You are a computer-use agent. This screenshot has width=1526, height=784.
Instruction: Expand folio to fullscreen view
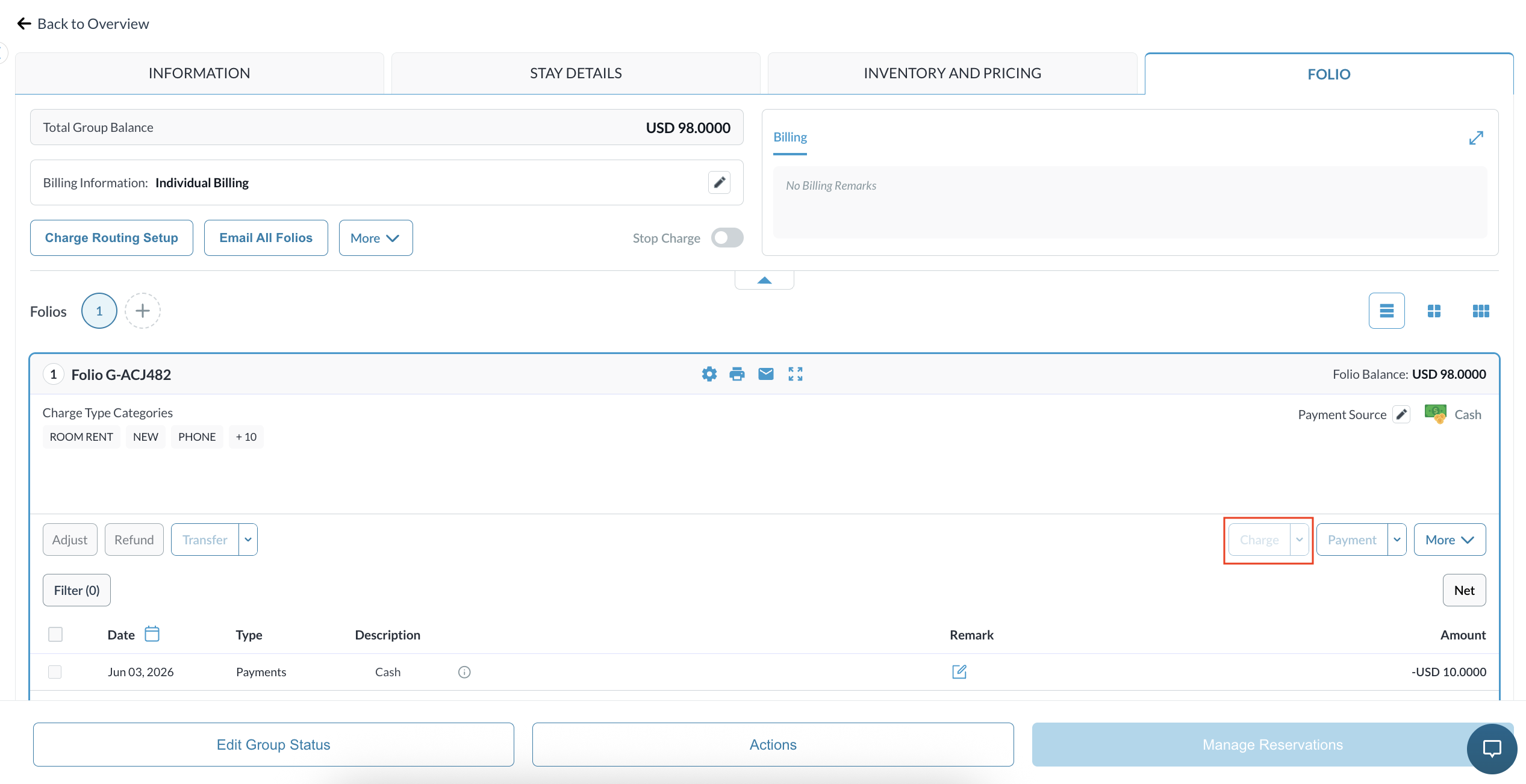pos(795,374)
